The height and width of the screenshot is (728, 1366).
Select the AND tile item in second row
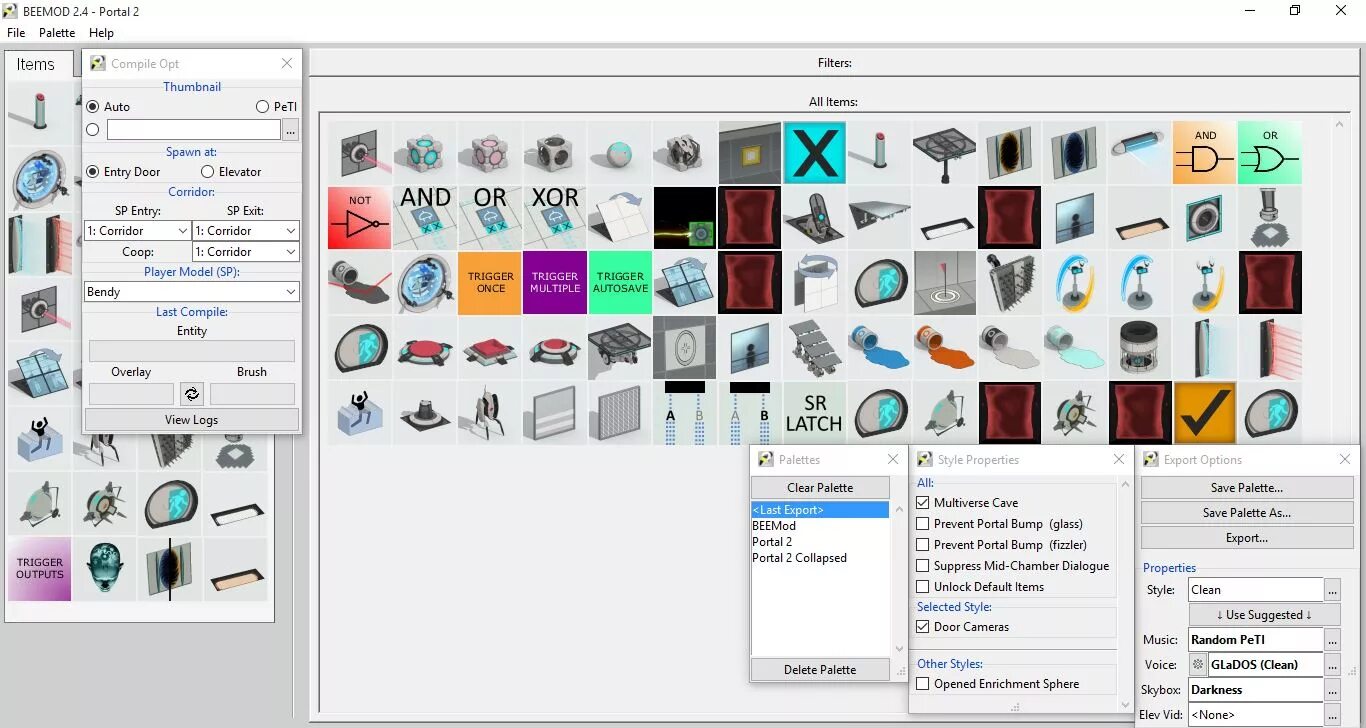click(424, 218)
